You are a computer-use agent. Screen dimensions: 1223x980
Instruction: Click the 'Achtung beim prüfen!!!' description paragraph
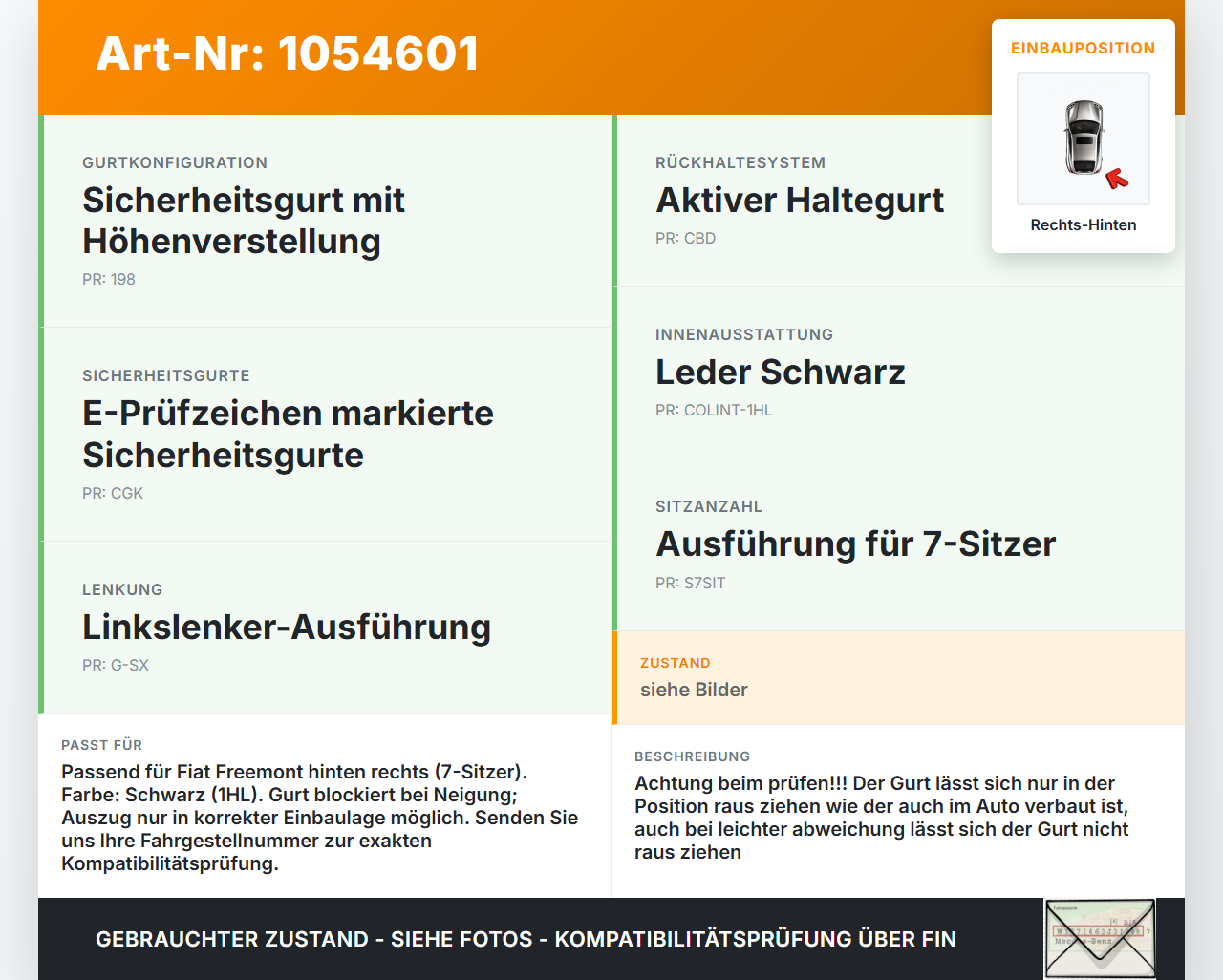tap(882, 818)
